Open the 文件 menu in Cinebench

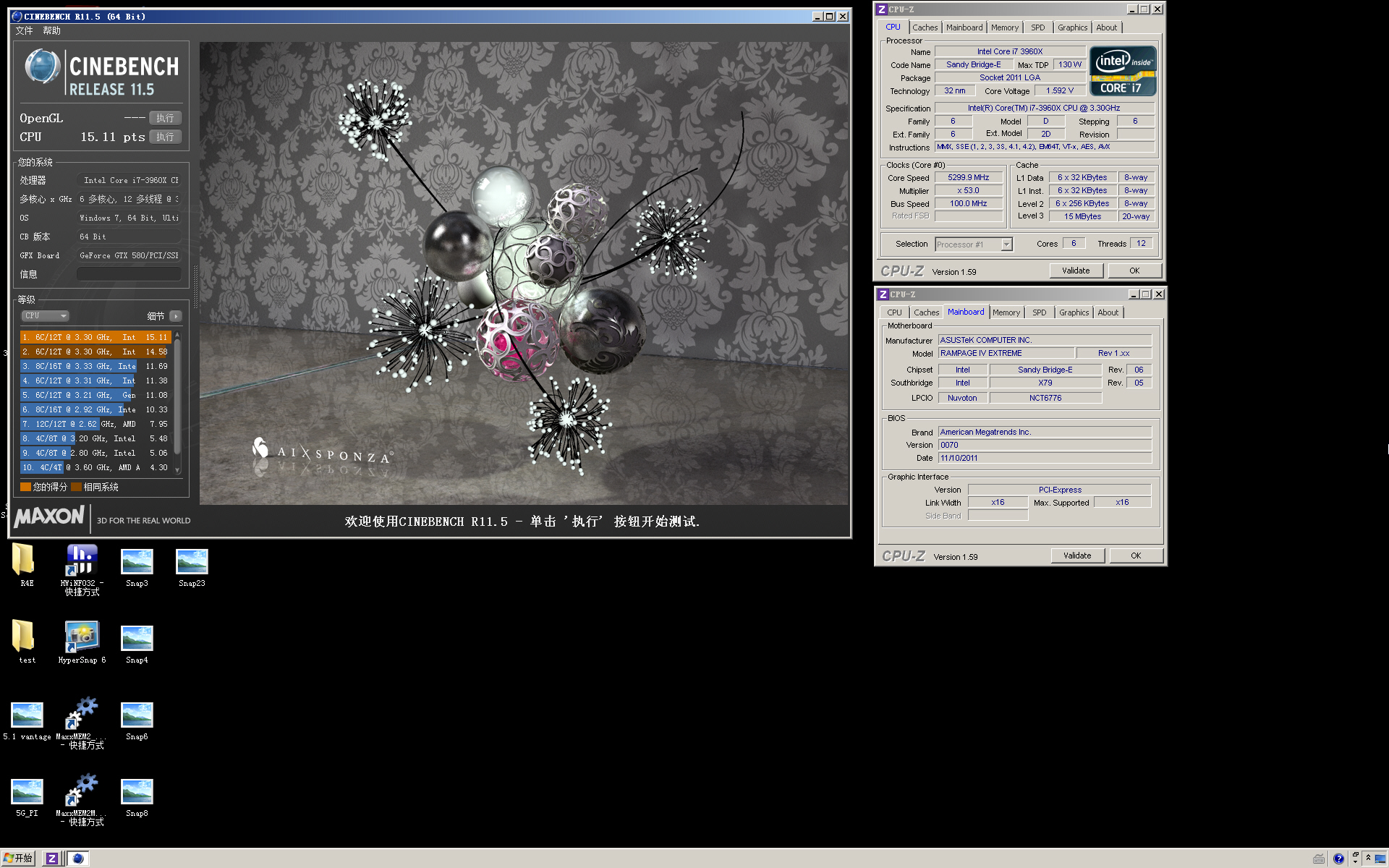(x=24, y=30)
